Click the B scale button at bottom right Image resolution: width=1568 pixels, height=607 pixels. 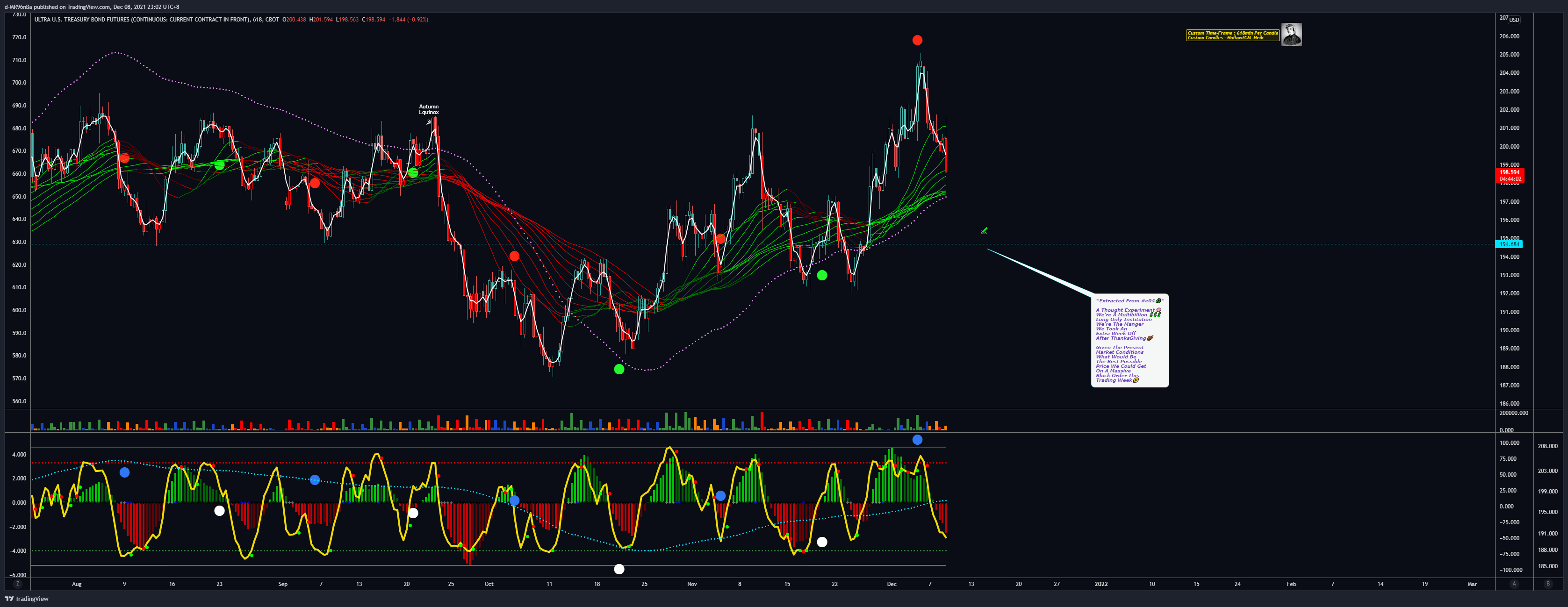click(x=1548, y=584)
